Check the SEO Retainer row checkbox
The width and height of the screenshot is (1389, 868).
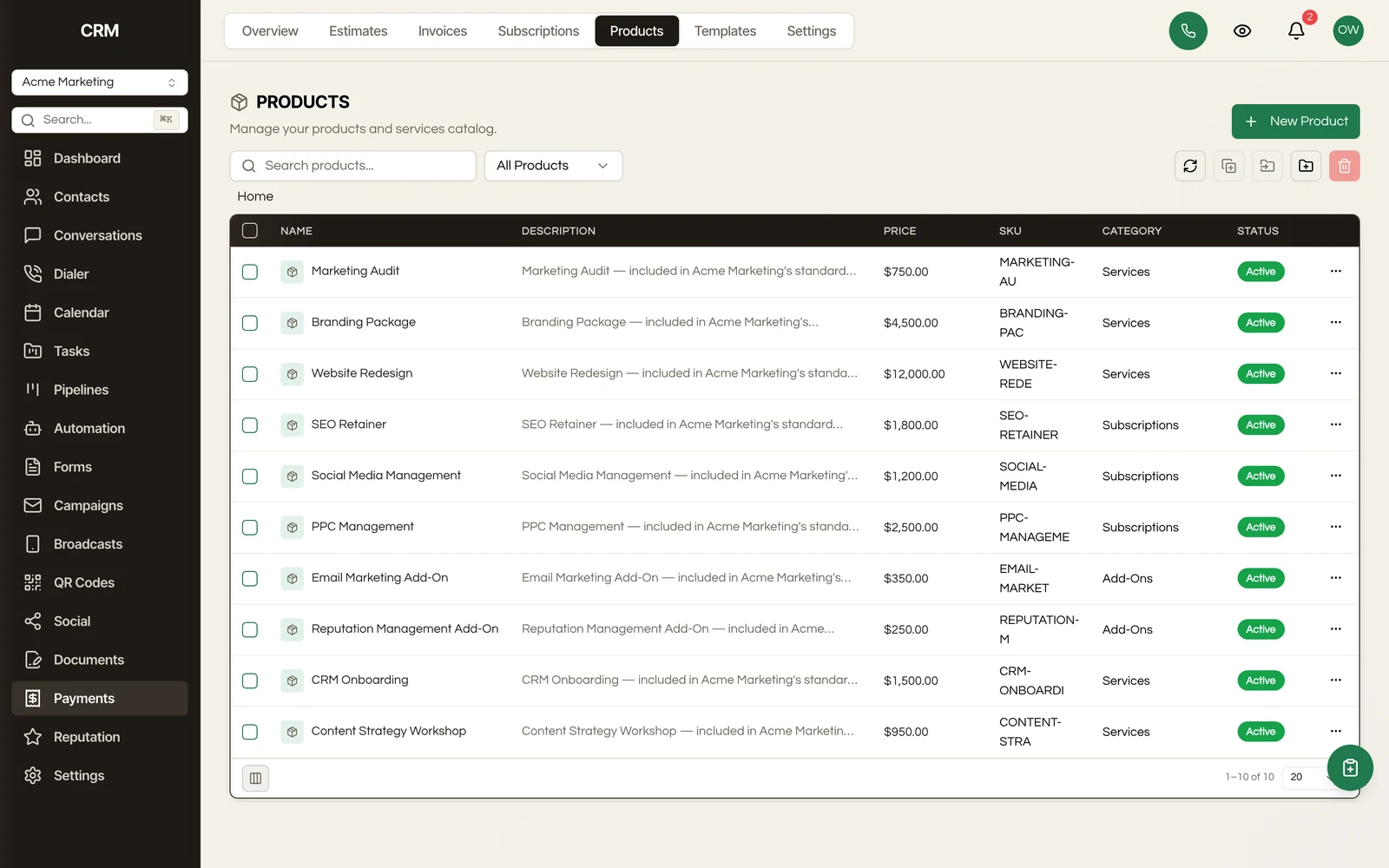tap(250, 425)
